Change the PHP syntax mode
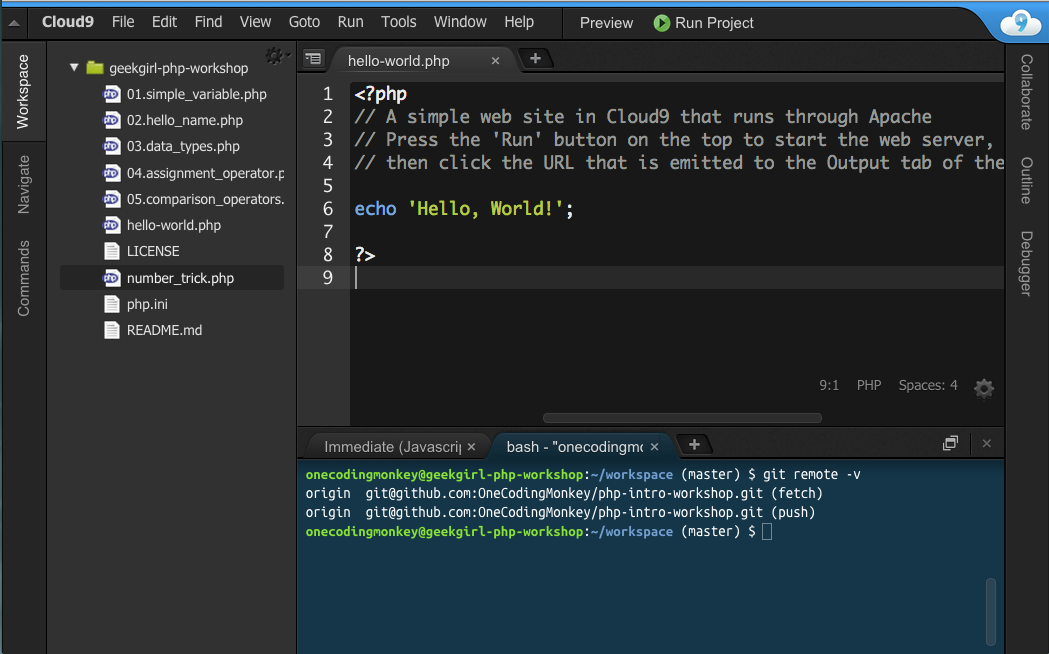 point(869,385)
